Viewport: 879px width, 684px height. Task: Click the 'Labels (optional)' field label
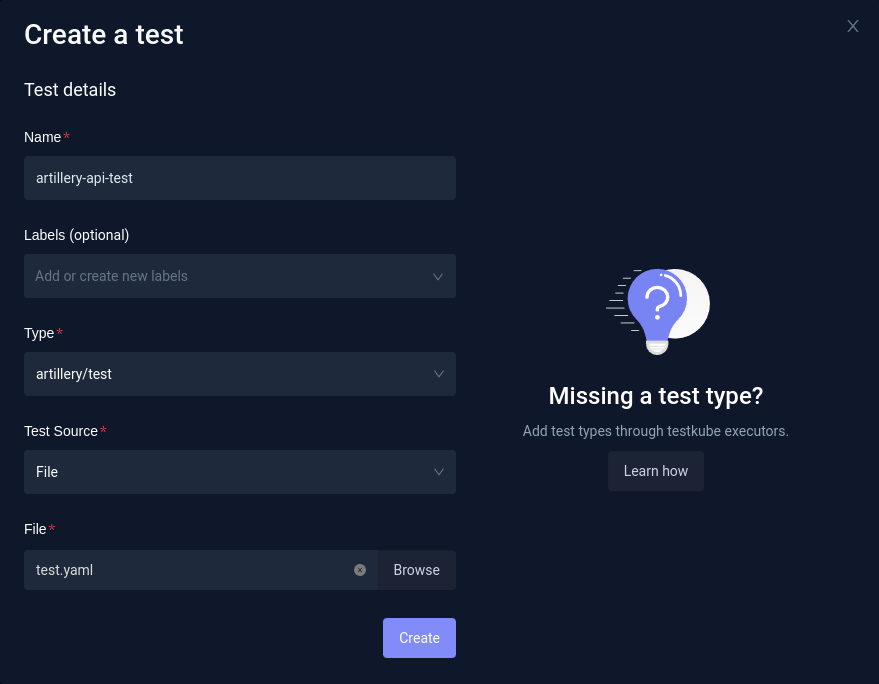click(x=77, y=235)
